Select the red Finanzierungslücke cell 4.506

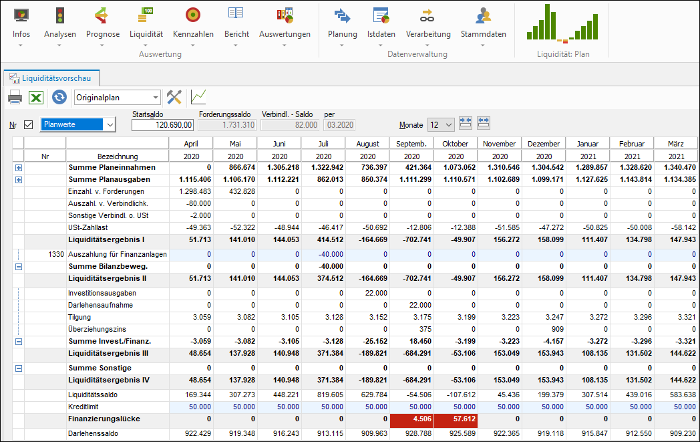point(412,421)
